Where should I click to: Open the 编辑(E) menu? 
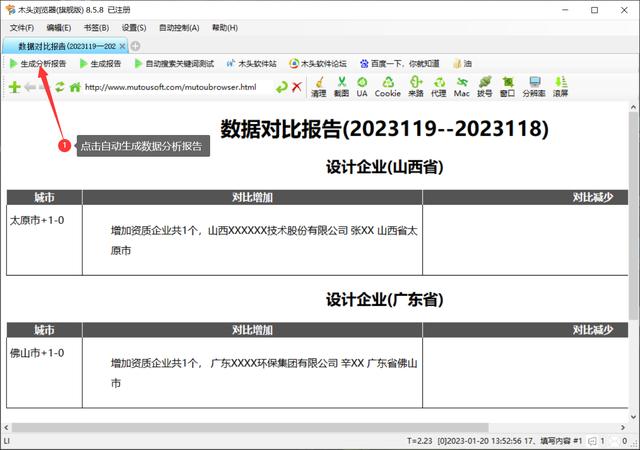coord(59,28)
